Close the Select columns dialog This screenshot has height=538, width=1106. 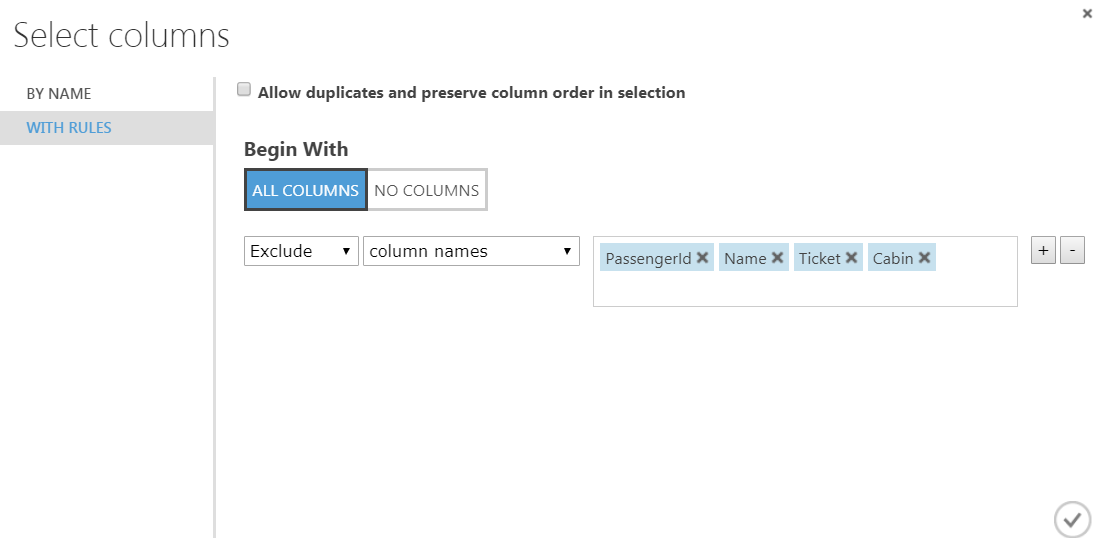pos(1087,14)
